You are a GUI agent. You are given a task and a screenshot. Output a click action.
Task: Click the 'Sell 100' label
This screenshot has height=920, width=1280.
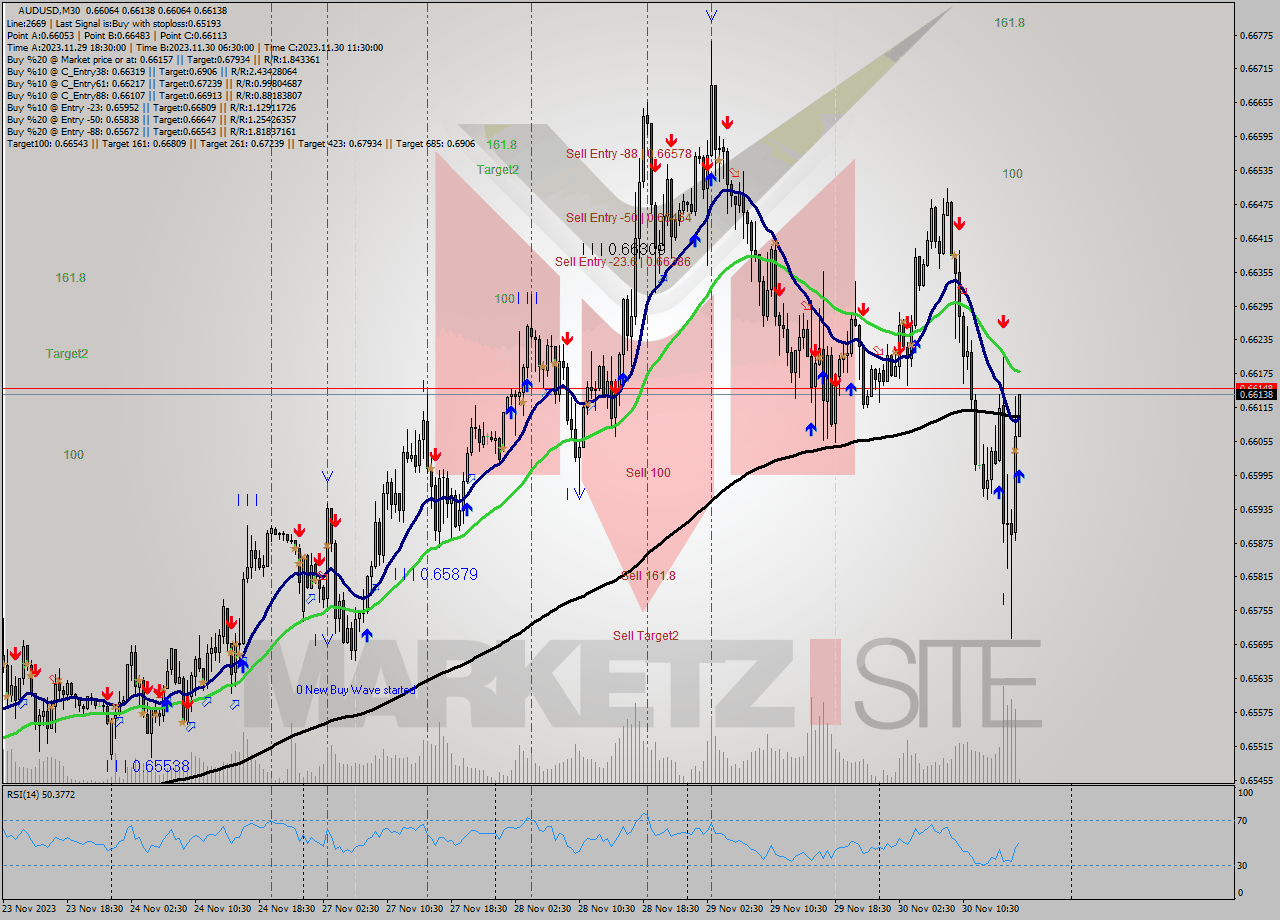tap(648, 472)
